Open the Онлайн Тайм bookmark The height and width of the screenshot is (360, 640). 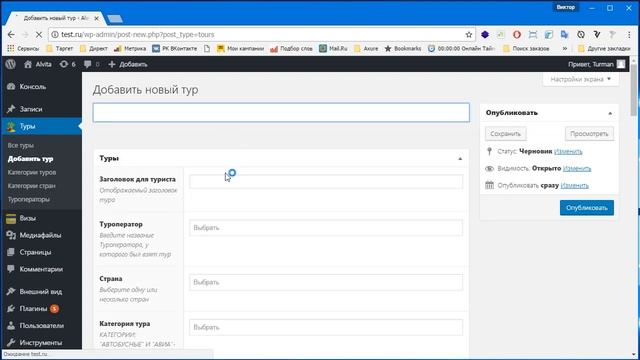coord(461,49)
